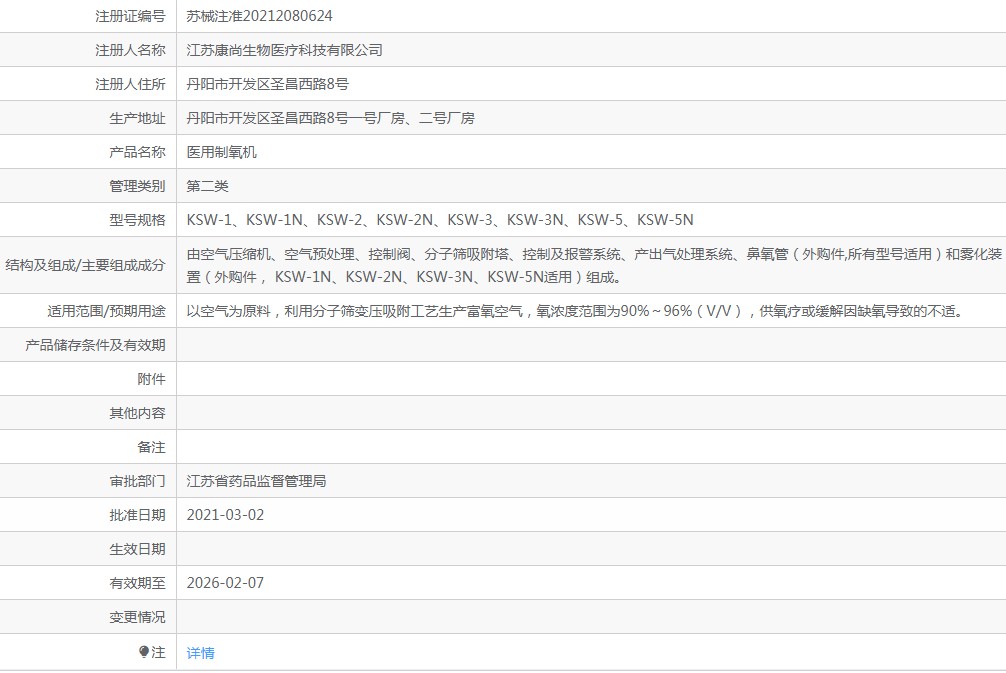Image resolution: width=1006 pixels, height=673 pixels.
Task: Click the 其他内容 label
Action: (x=137, y=413)
